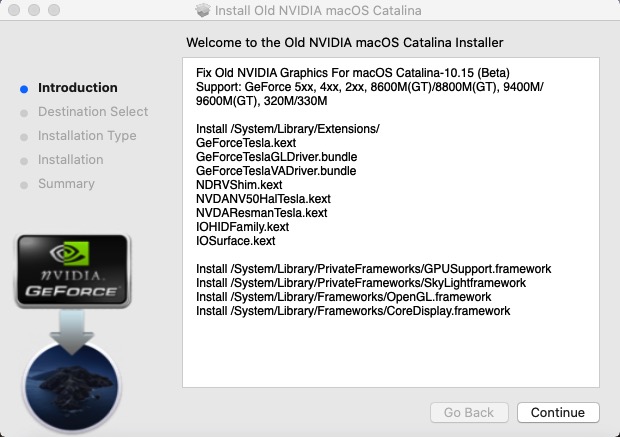Screen dimensions: 620x438
Task: Click the green zoom window button
Action: click(54, 10)
